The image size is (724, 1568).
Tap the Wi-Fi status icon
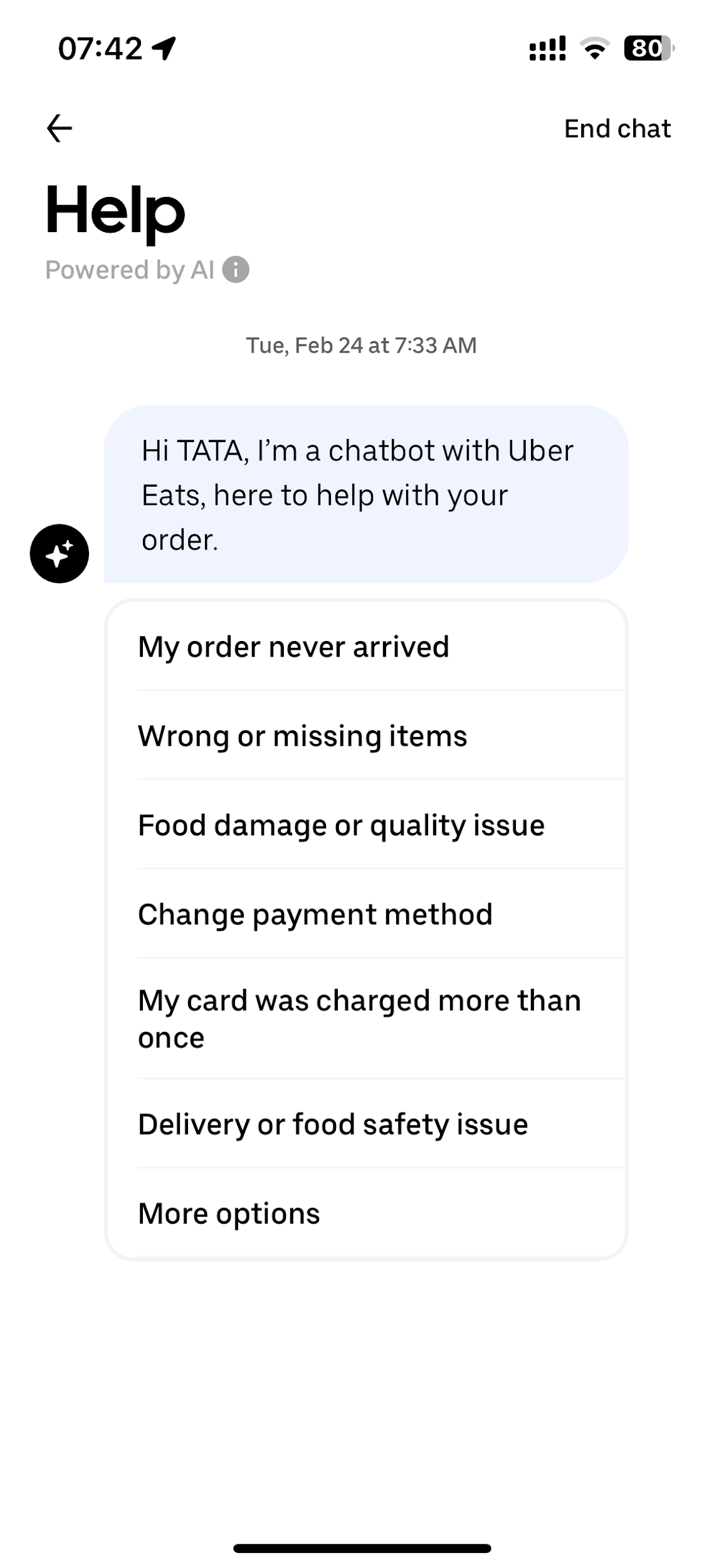click(x=594, y=48)
